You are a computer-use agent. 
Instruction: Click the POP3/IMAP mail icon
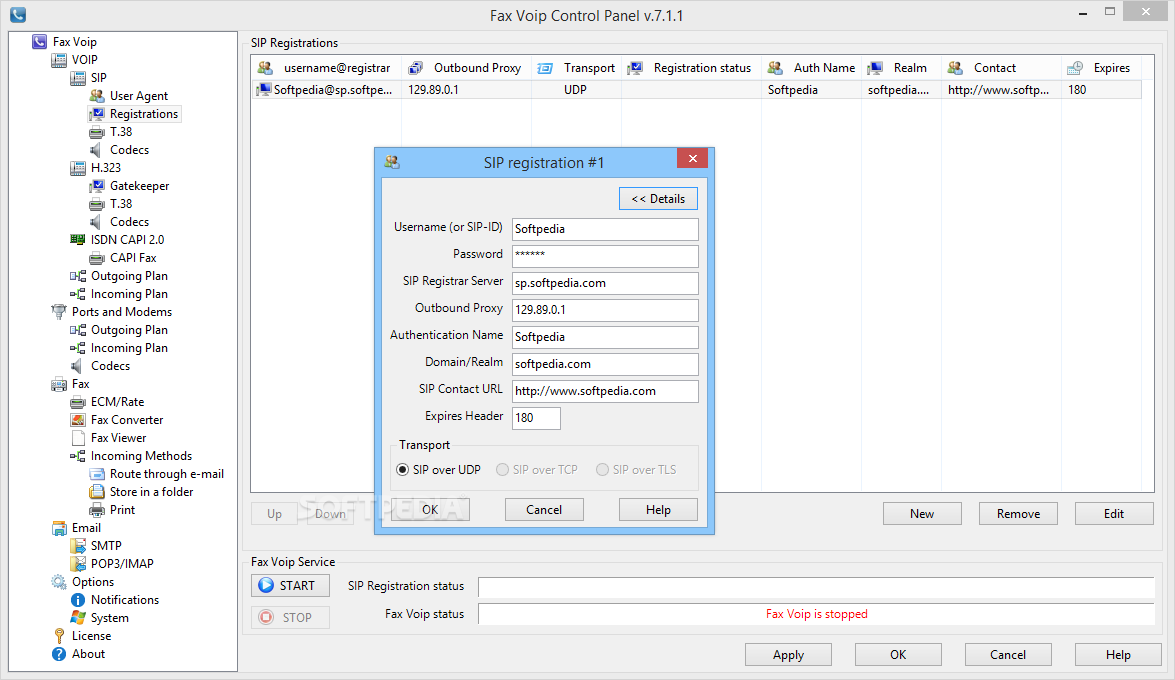pos(77,563)
